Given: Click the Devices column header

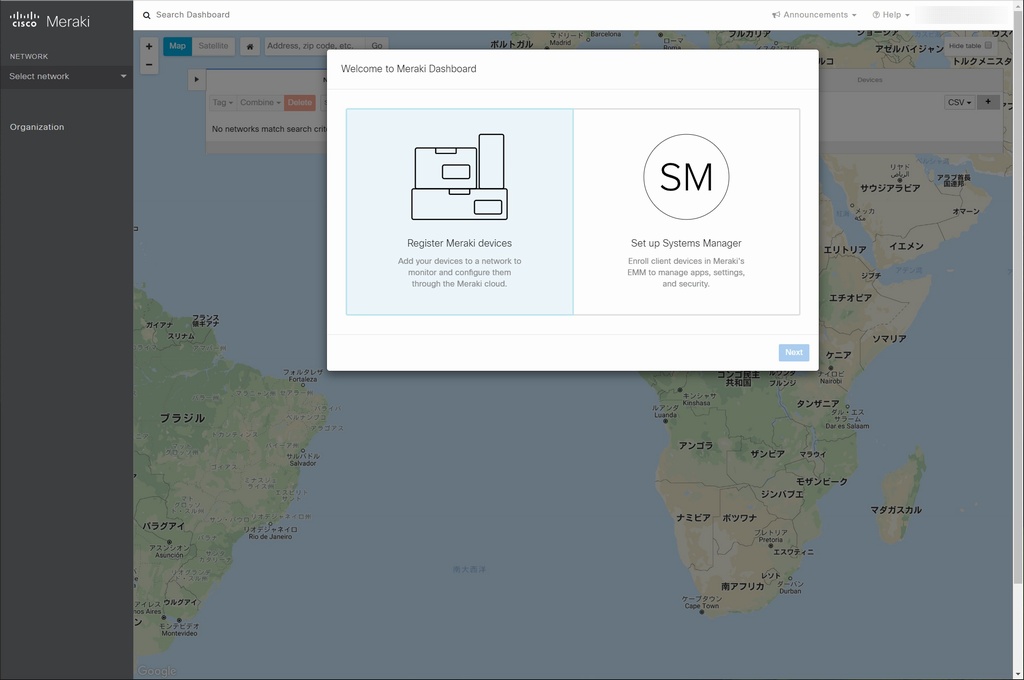Looking at the screenshot, I should click(869, 80).
